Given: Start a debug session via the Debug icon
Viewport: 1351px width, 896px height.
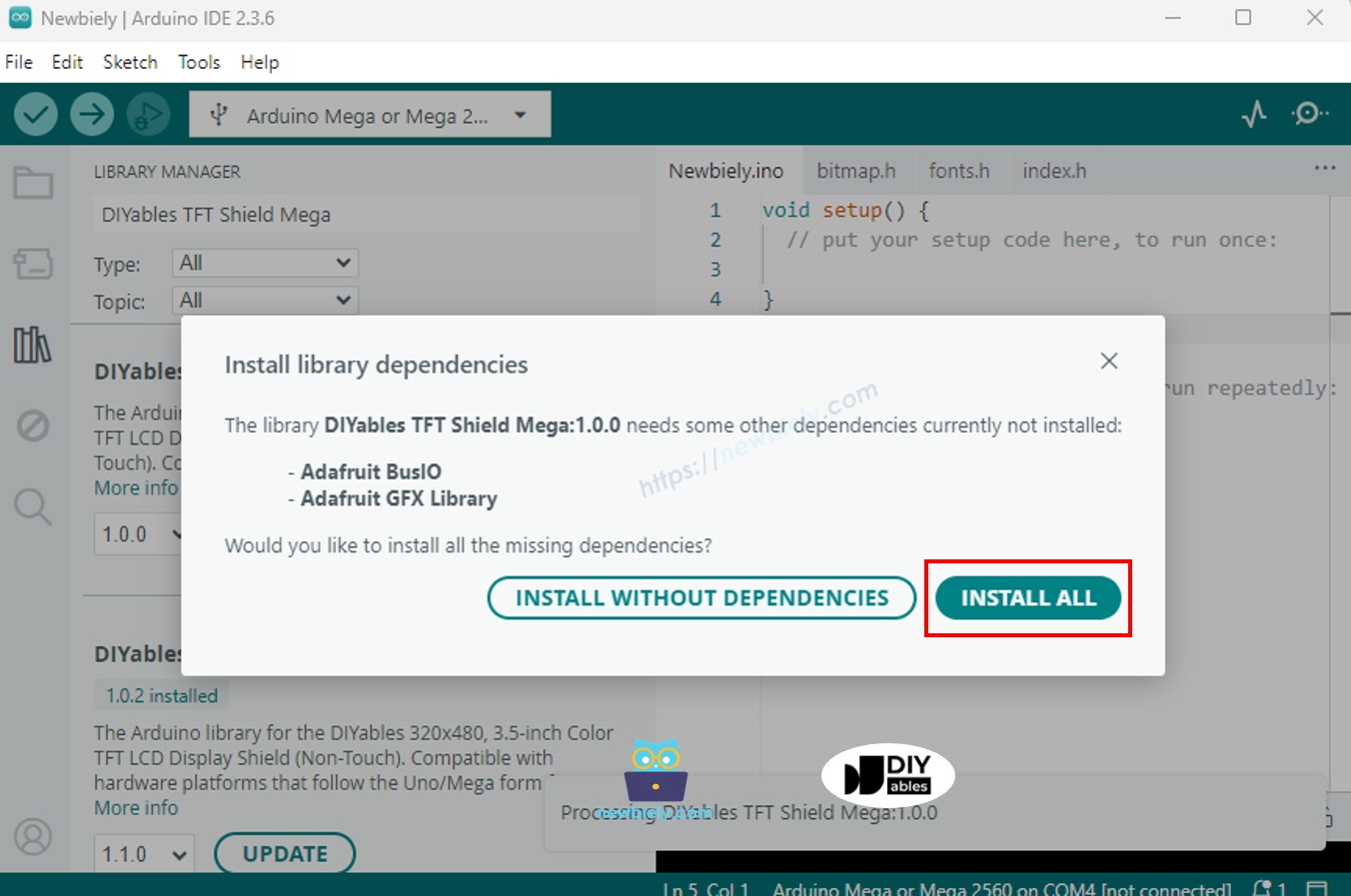Looking at the screenshot, I should (148, 113).
